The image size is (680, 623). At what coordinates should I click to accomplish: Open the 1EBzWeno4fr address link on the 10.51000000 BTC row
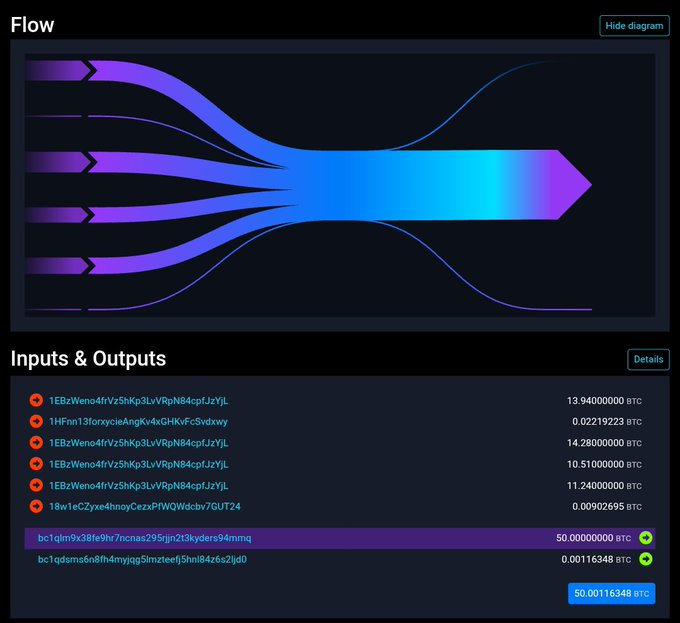tap(138, 464)
